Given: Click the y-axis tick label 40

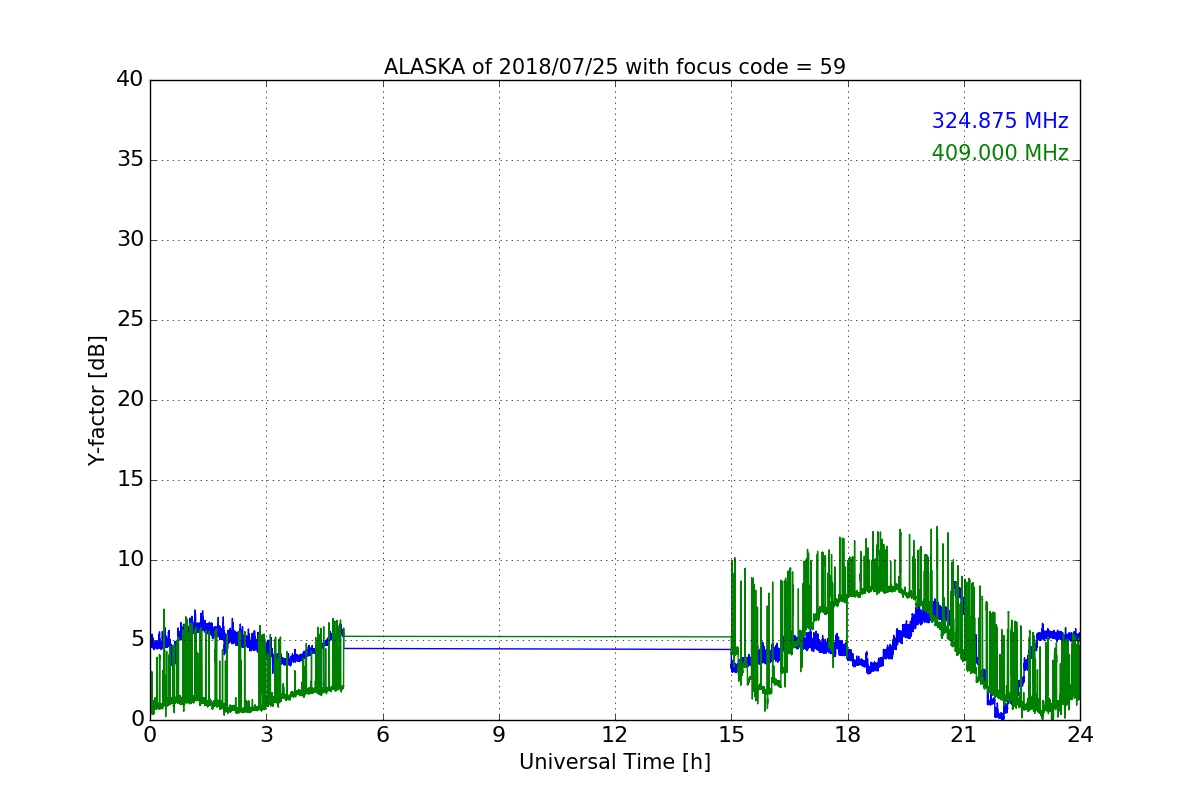Looking at the screenshot, I should tap(130, 80).
